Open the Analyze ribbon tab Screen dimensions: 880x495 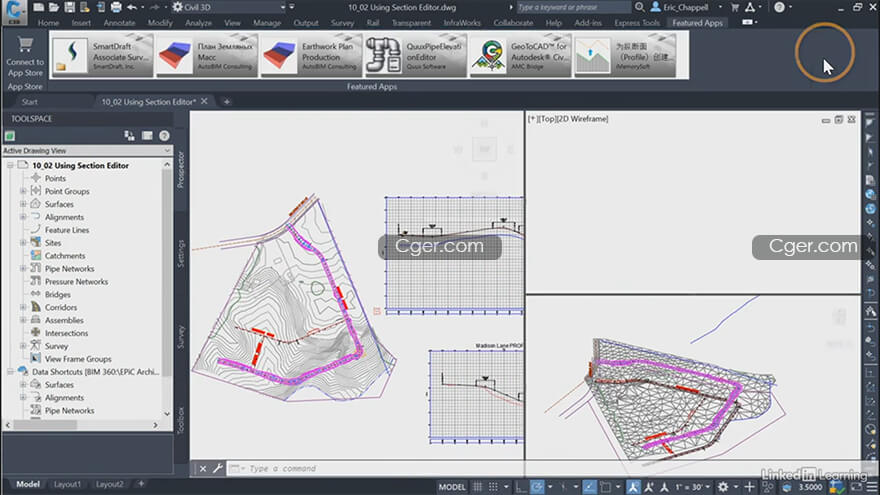pyautogui.click(x=198, y=23)
